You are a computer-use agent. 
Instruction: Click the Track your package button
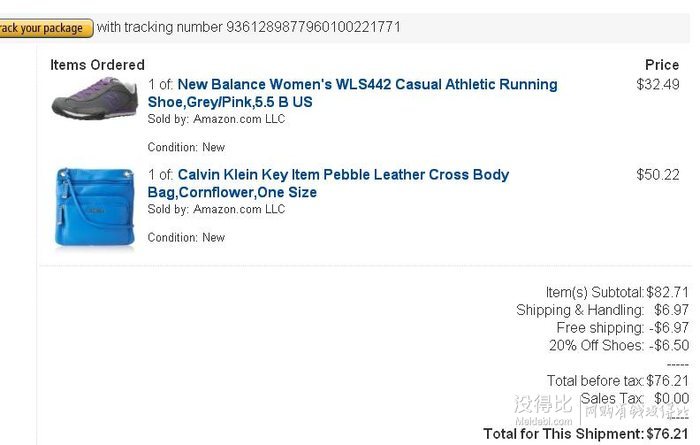coord(46,28)
